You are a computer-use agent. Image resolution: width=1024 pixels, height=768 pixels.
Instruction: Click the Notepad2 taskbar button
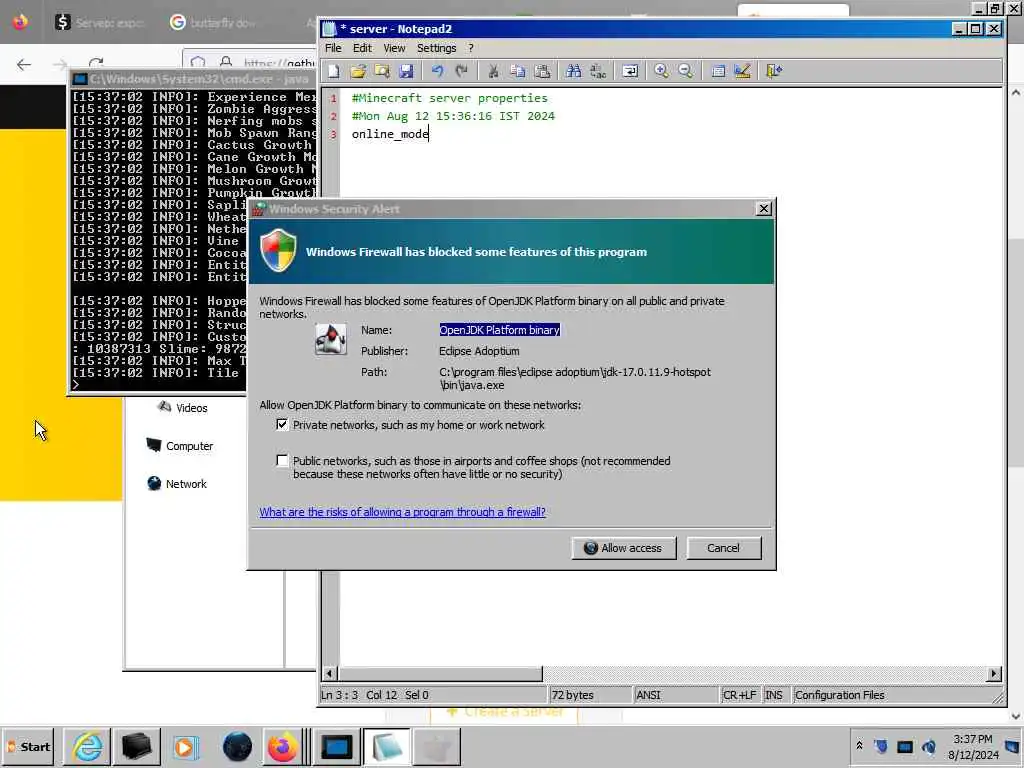[x=387, y=746]
